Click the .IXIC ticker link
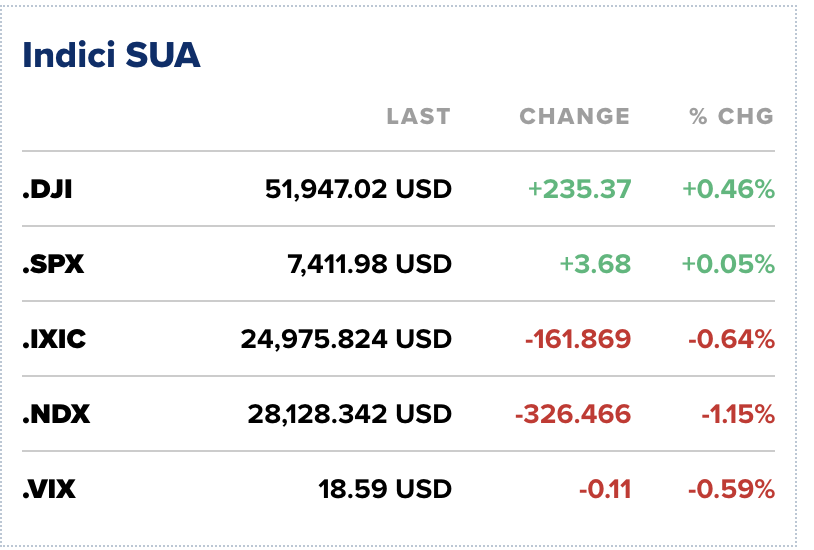The height and width of the screenshot is (550, 814). click(54, 339)
